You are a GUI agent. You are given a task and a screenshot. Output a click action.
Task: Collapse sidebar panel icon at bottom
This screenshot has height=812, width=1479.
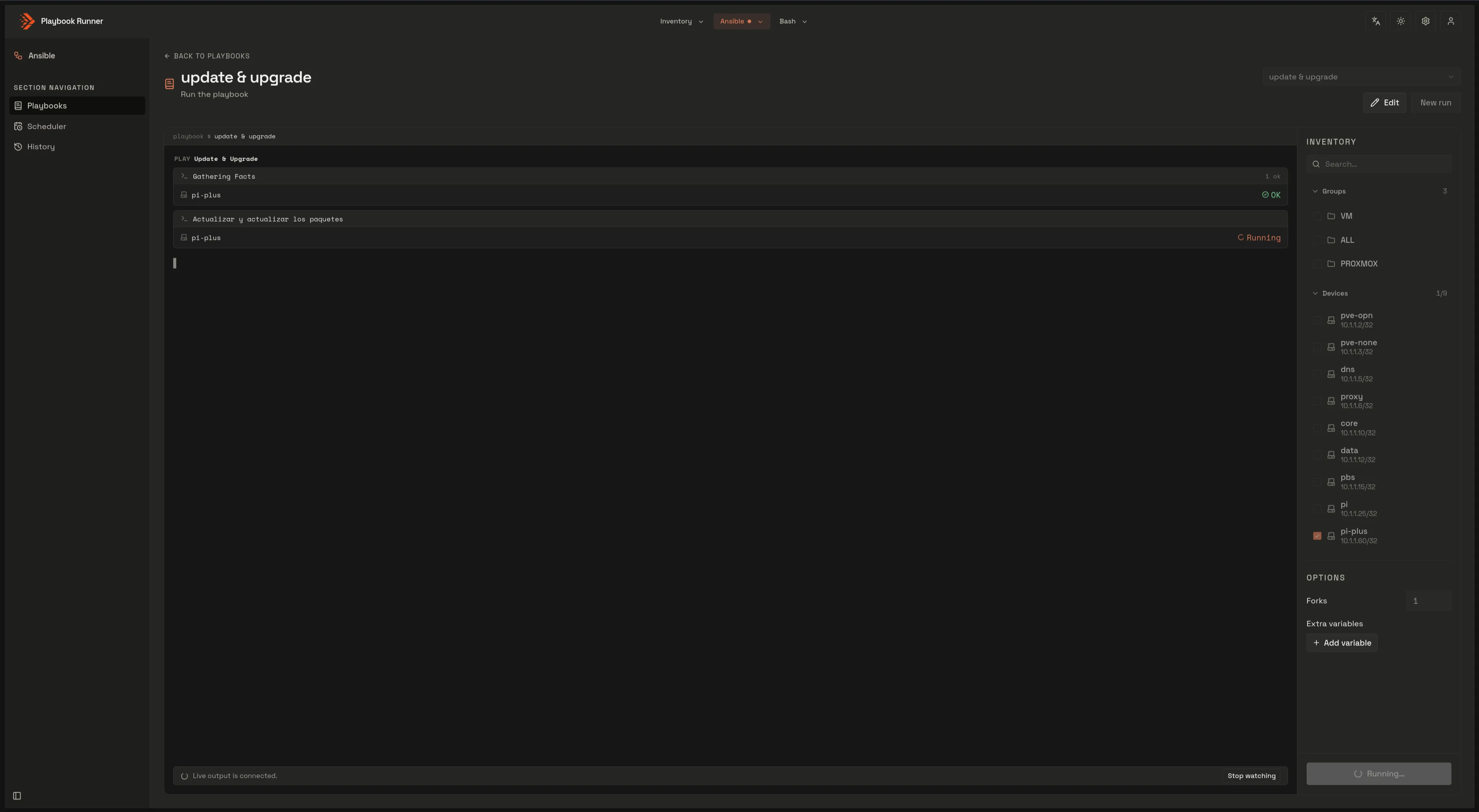pyautogui.click(x=17, y=796)
